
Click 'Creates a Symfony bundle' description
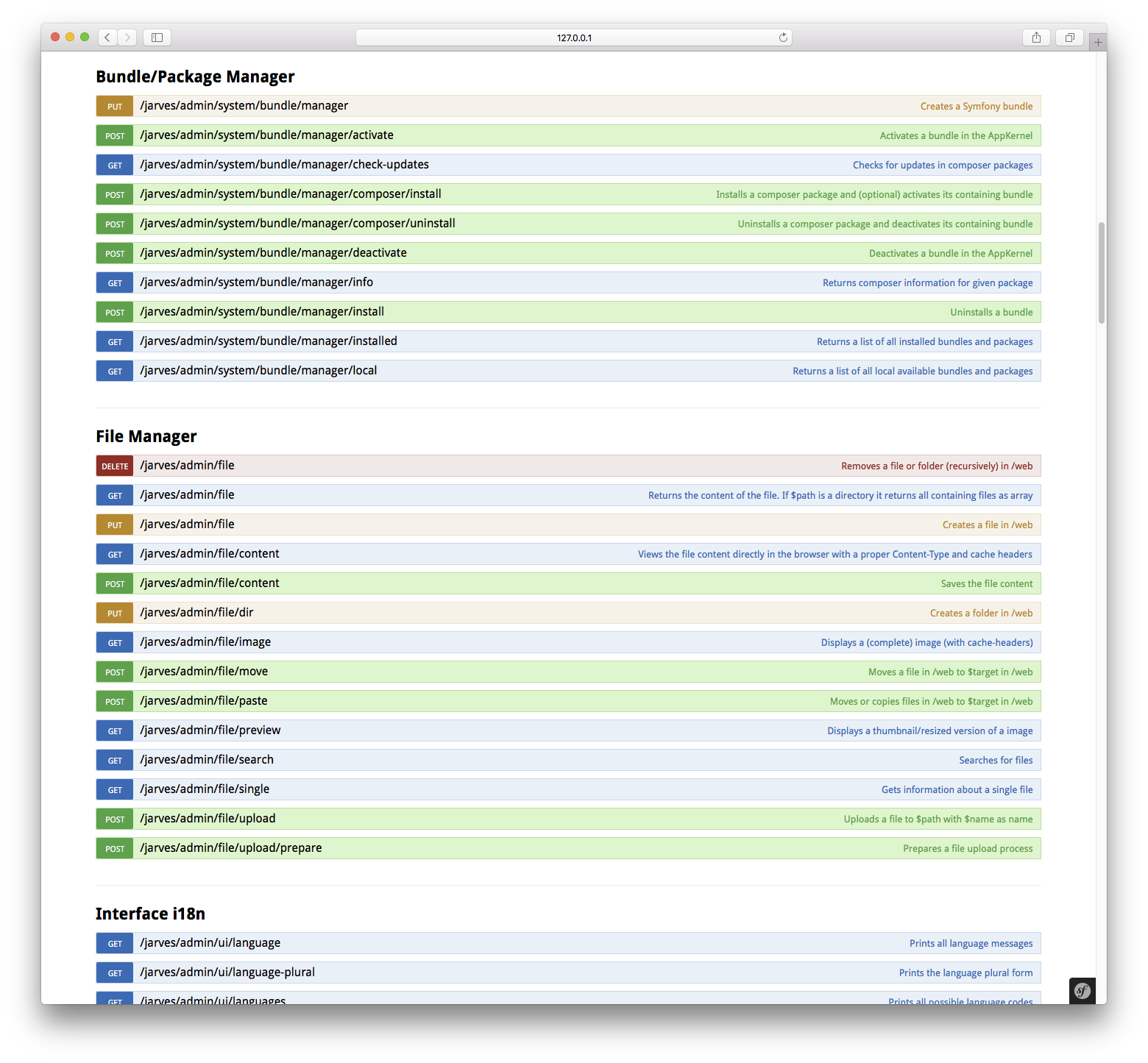(977, 107)
